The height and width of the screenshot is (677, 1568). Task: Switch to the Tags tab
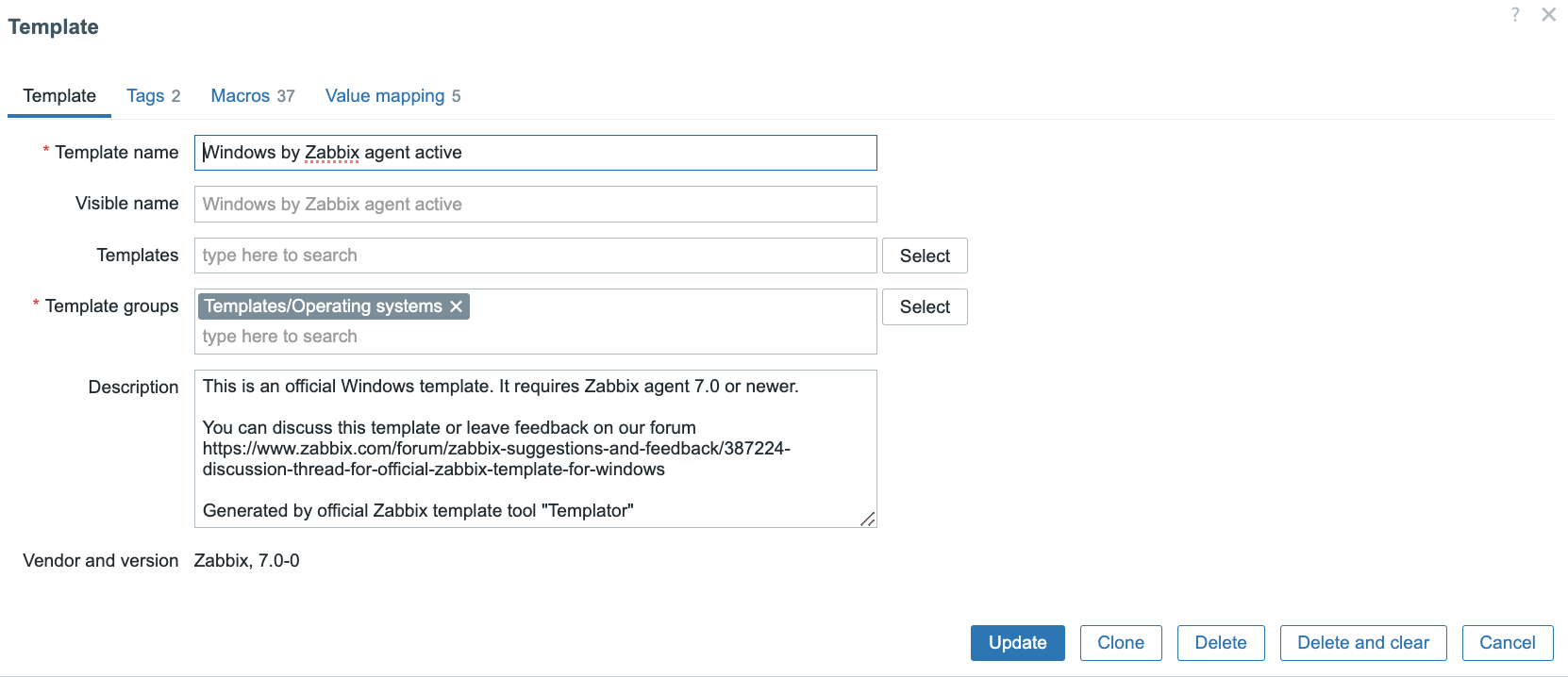[x=153, y=96]
